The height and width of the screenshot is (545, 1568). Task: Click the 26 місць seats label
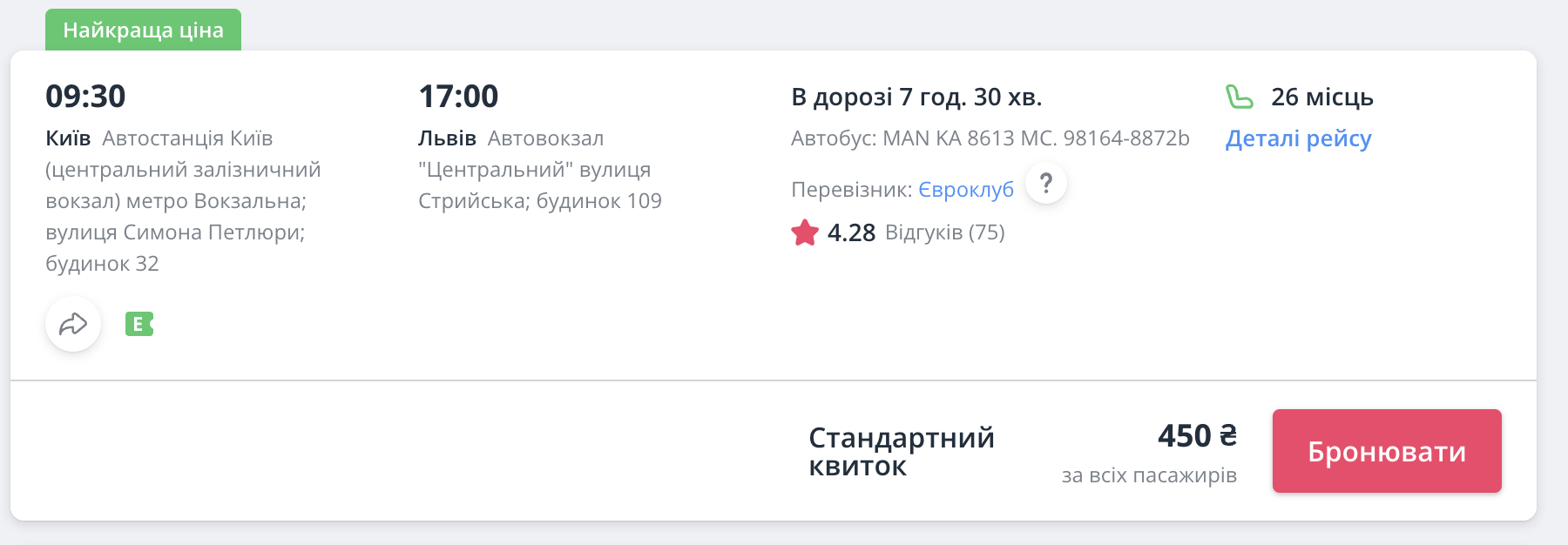tap(1321, 97)
